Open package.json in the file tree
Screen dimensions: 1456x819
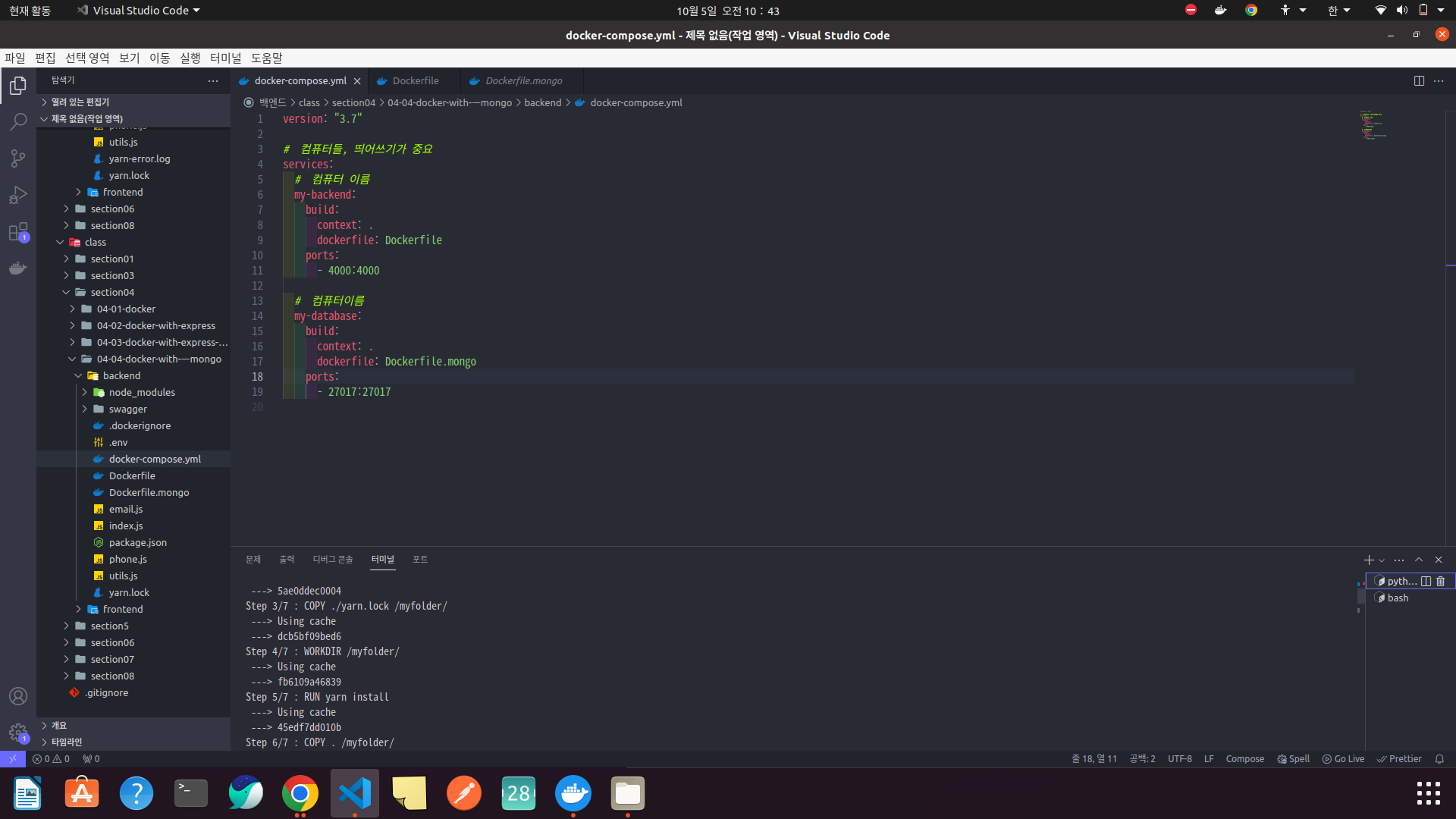tap(133, 543)
